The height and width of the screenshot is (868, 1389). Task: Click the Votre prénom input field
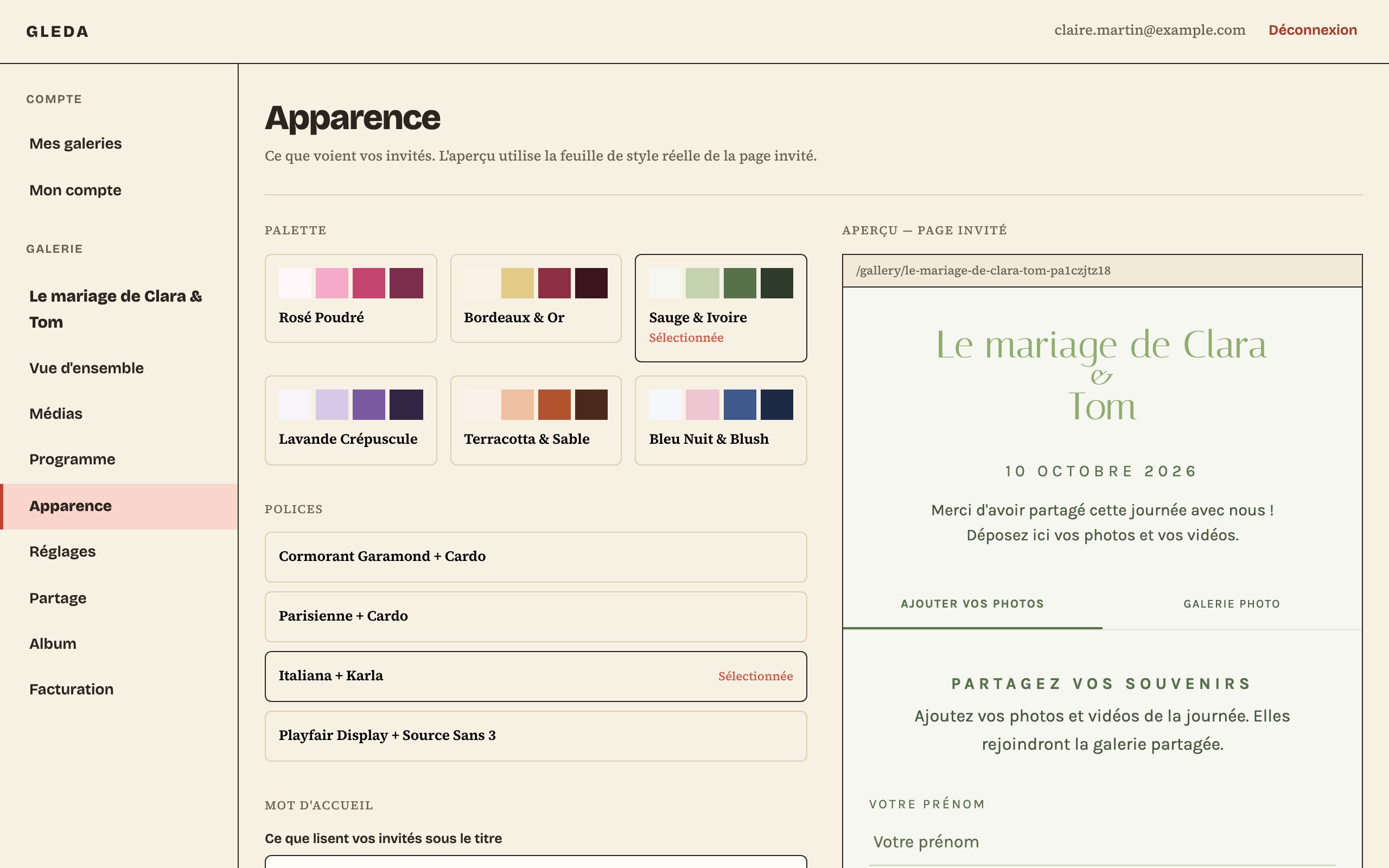click(x=1102, y=842)
